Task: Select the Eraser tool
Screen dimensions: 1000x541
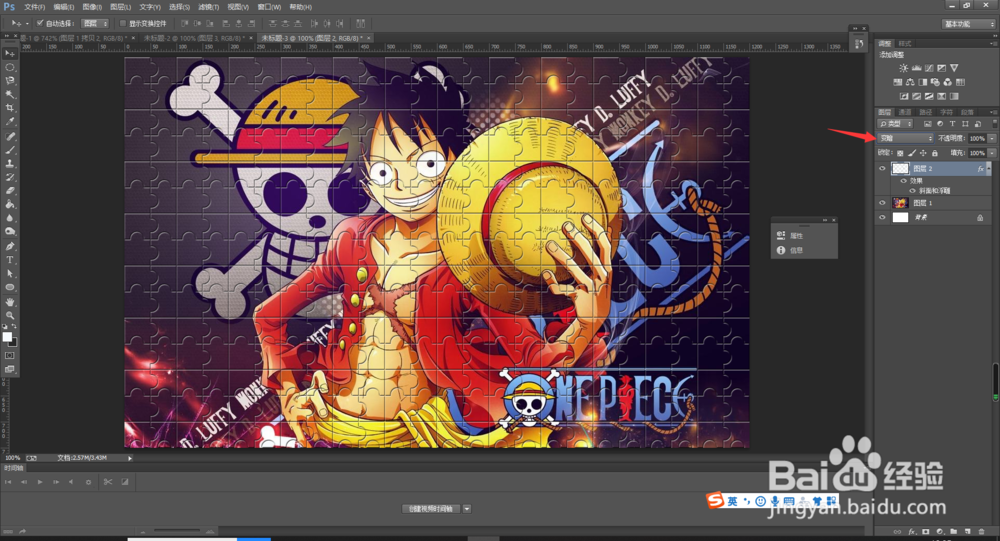Action: pyautogui.click(x=10, y=190)
